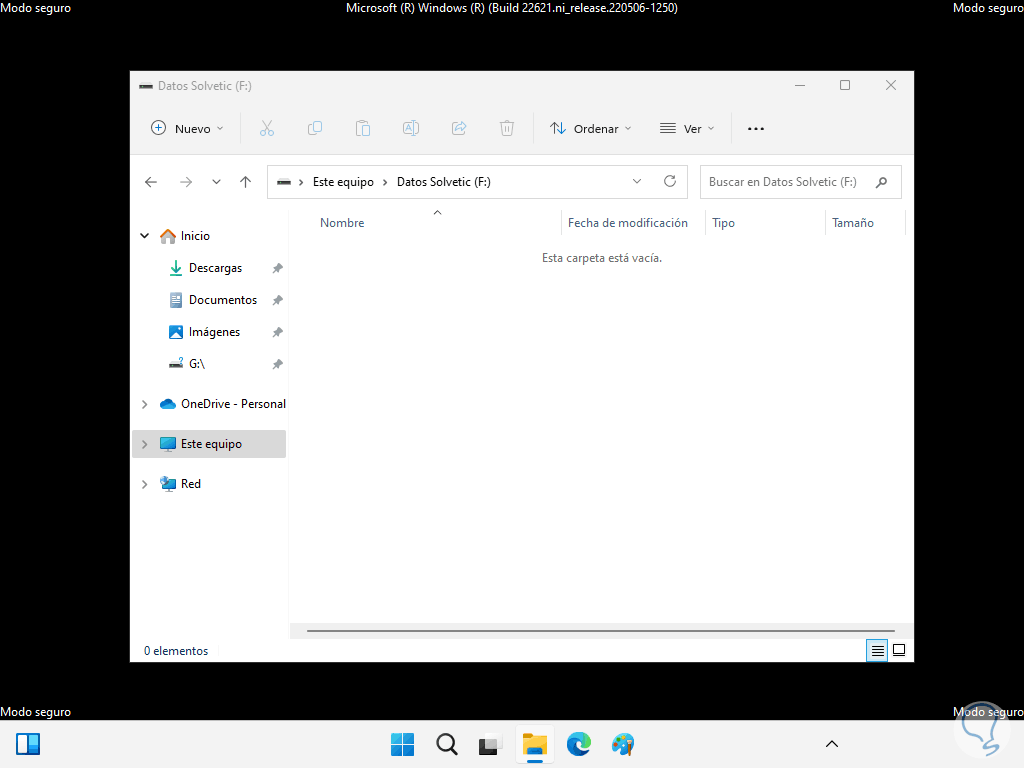Switch to details view icon in status bar

(x=877, y=650)
